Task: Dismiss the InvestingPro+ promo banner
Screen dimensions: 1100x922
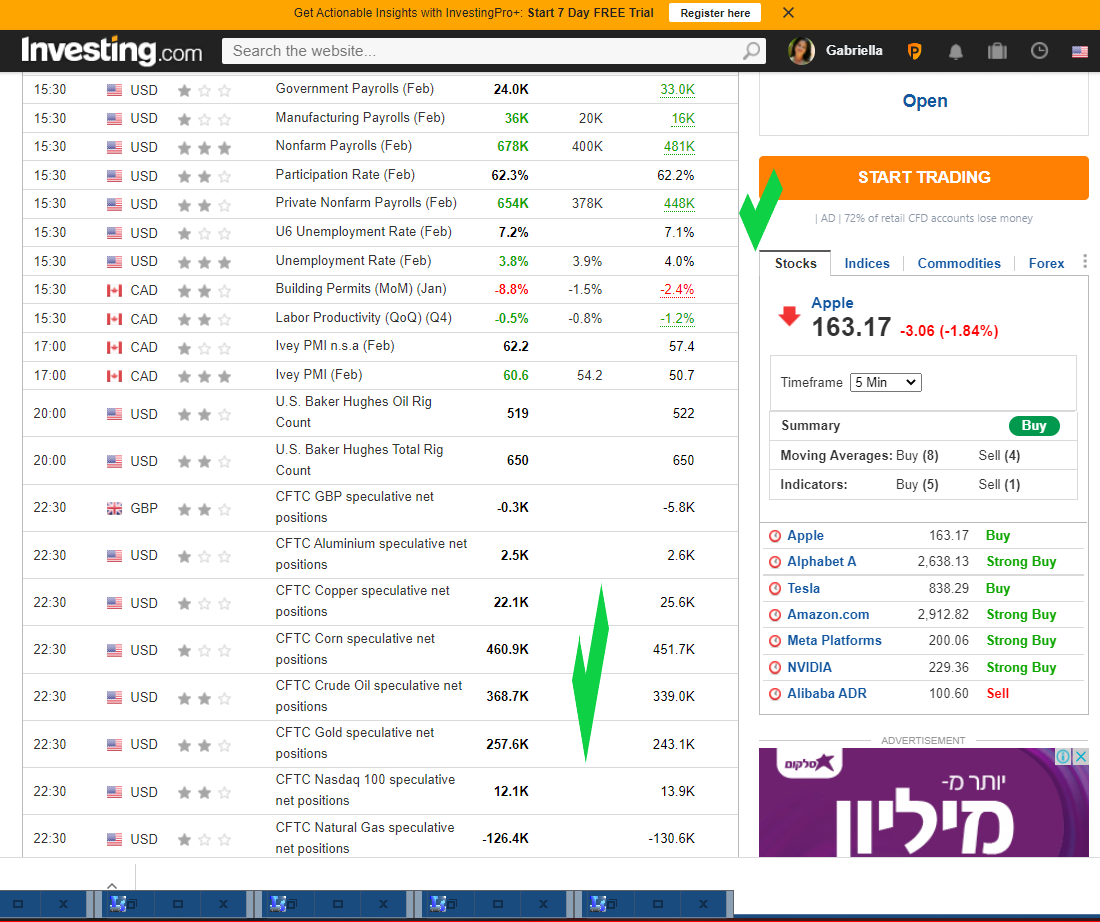Action: pyautogui.click(x=789, y=13)
